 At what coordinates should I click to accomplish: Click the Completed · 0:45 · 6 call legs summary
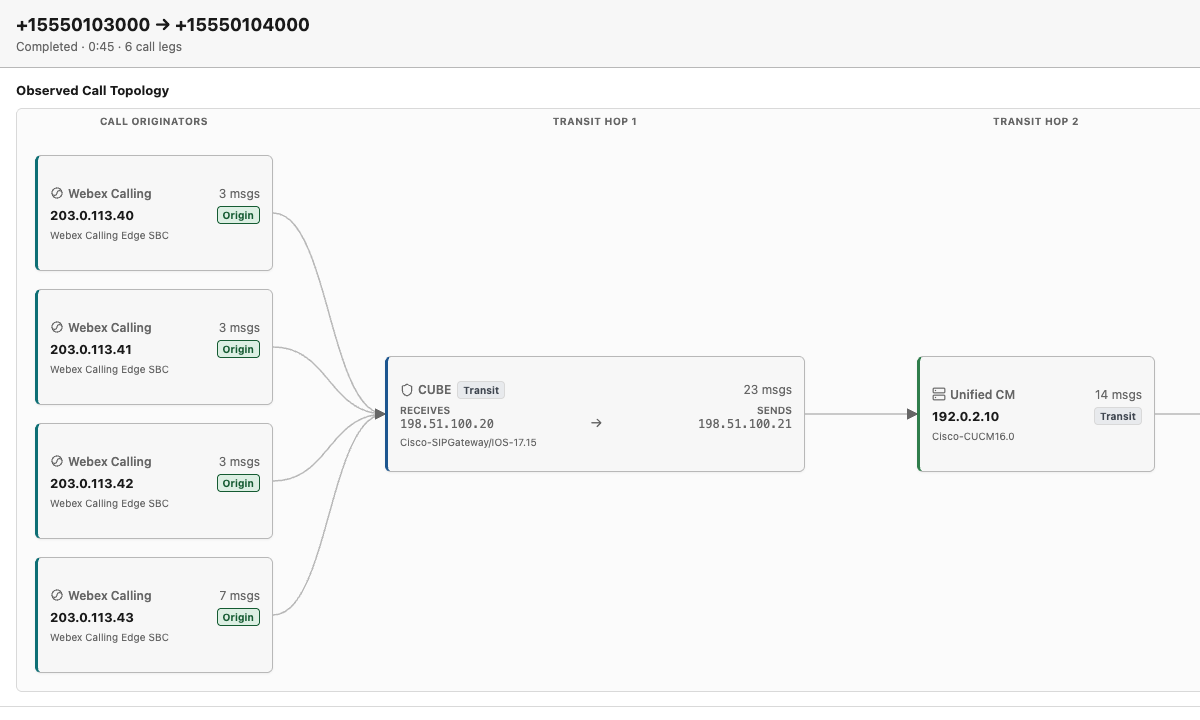tap(99, 47)
